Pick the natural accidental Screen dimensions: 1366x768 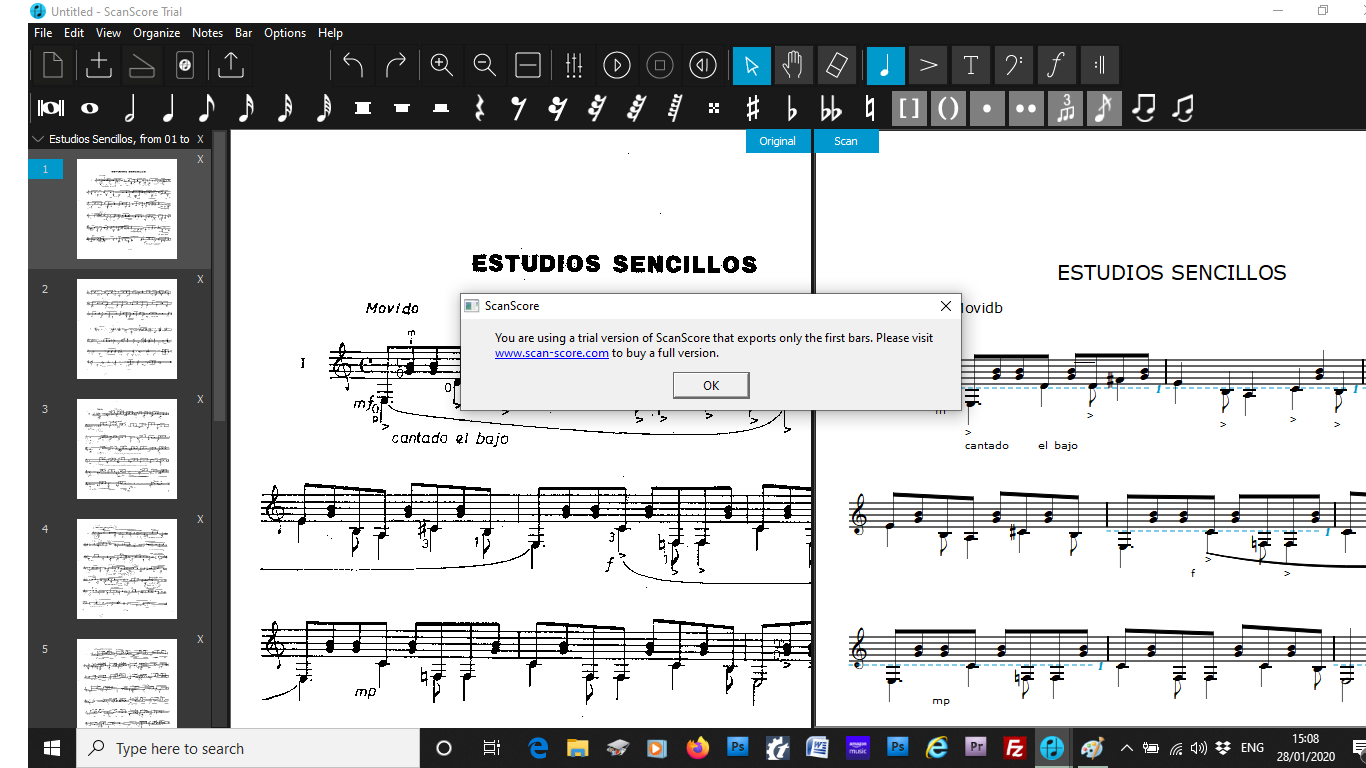click(x=868, y=108)
